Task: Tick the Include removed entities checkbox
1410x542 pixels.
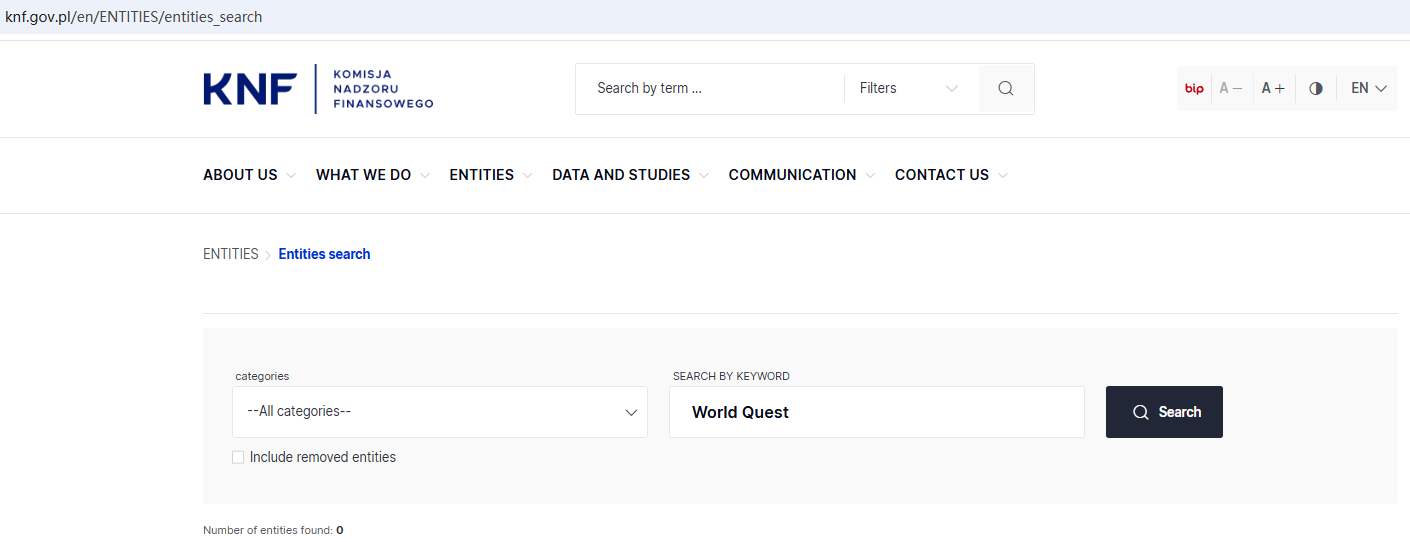Action: point(238,458)
